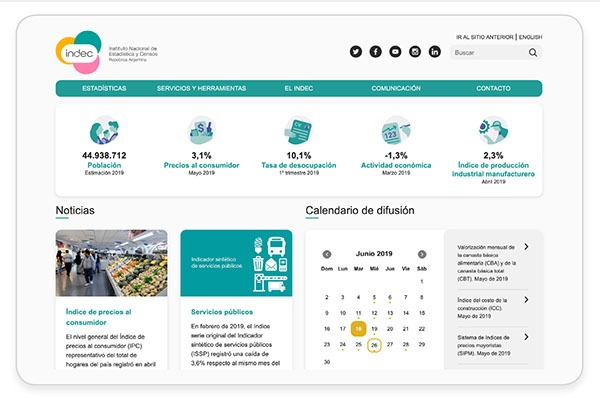The image size is (600, 398).
Task: Go to next month in calendar
Action: pyautogui.click(x=422, y=254)
